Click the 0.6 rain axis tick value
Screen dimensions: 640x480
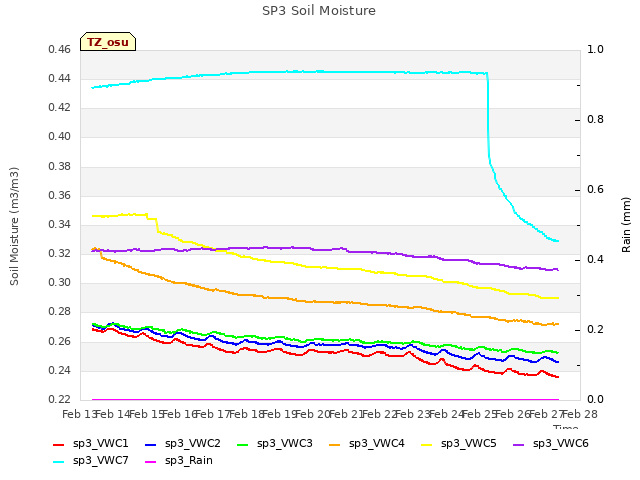click(x=596, y=190)
